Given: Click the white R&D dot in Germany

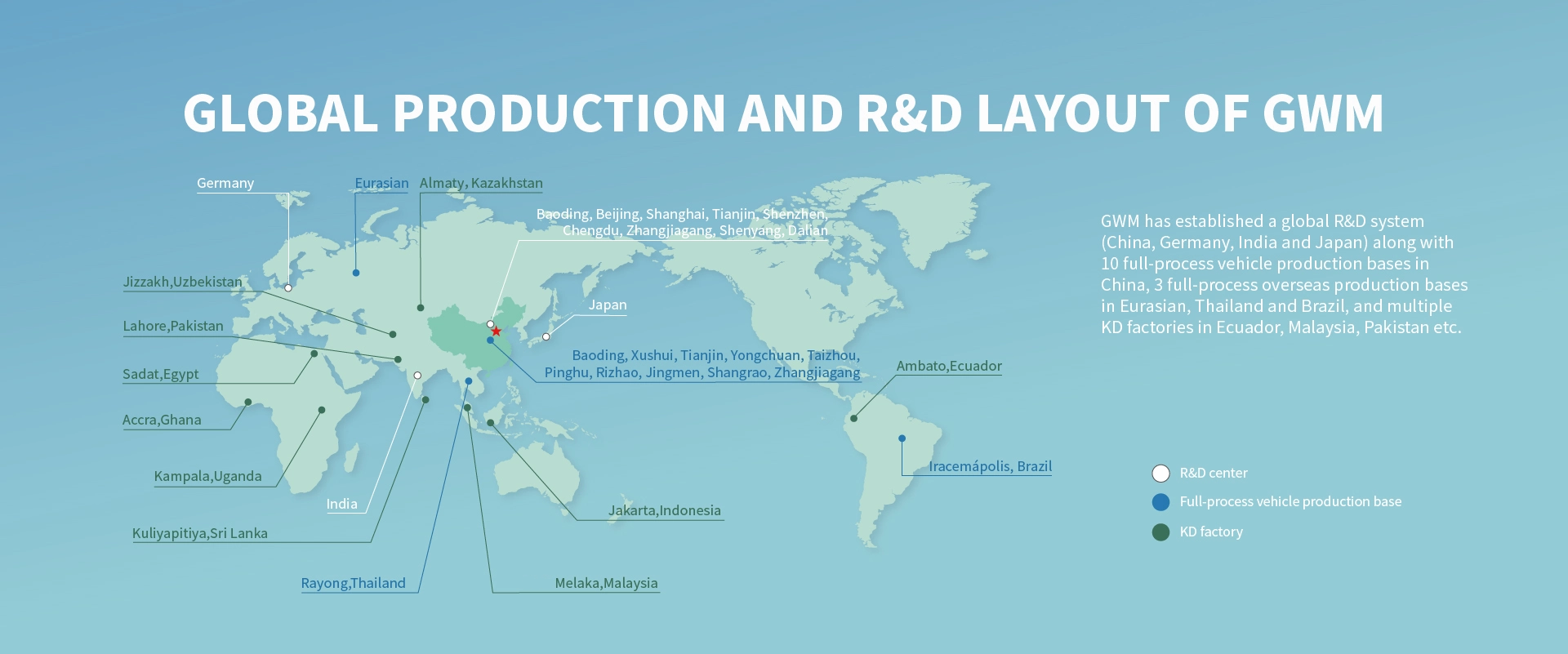Looking at the screenshot, I should coord(288,287).
